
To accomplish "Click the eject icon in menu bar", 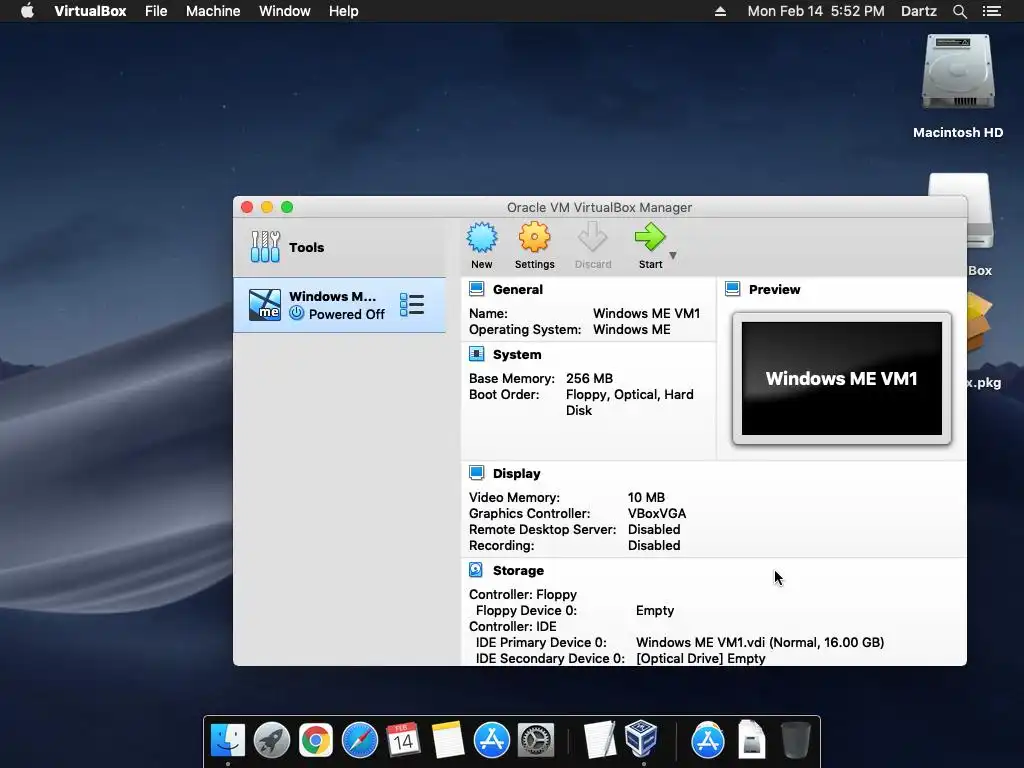I will point(720,11).
